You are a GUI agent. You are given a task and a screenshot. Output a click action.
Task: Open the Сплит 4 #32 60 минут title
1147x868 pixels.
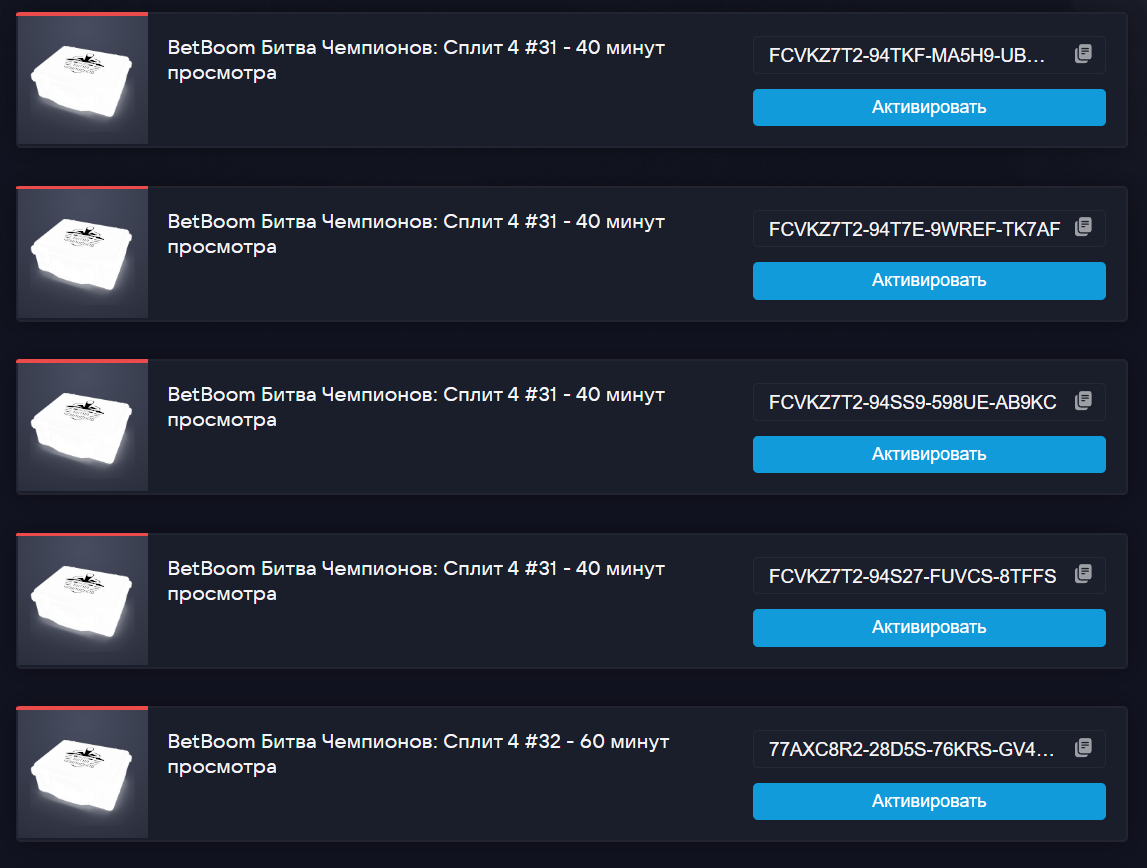click(418, 754)
